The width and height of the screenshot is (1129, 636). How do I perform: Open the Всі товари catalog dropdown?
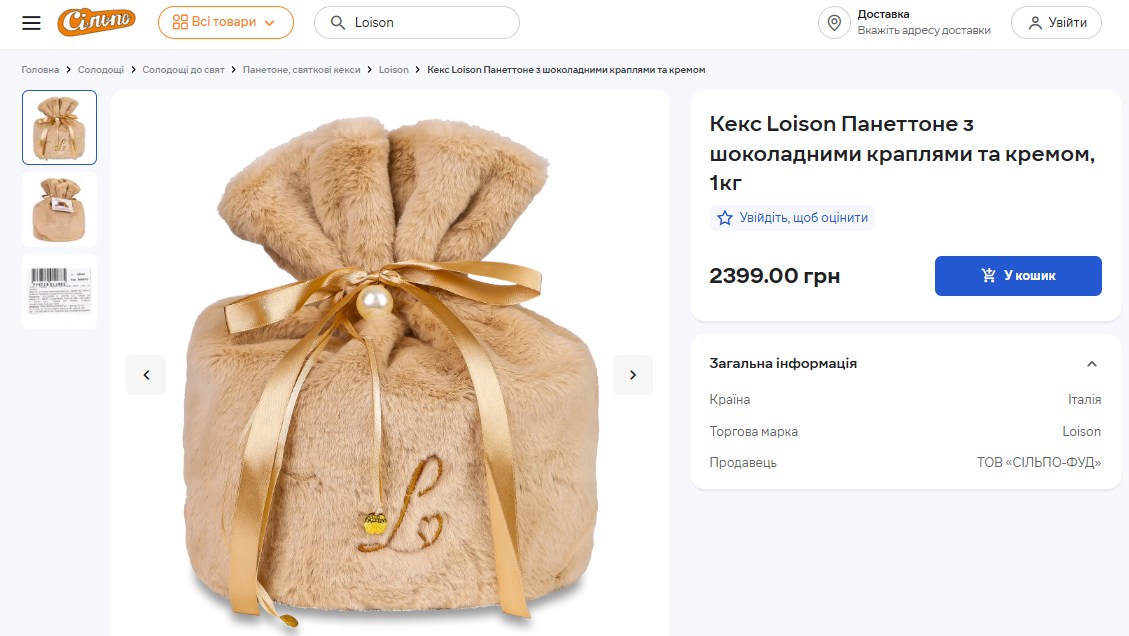tap(225, 22)
